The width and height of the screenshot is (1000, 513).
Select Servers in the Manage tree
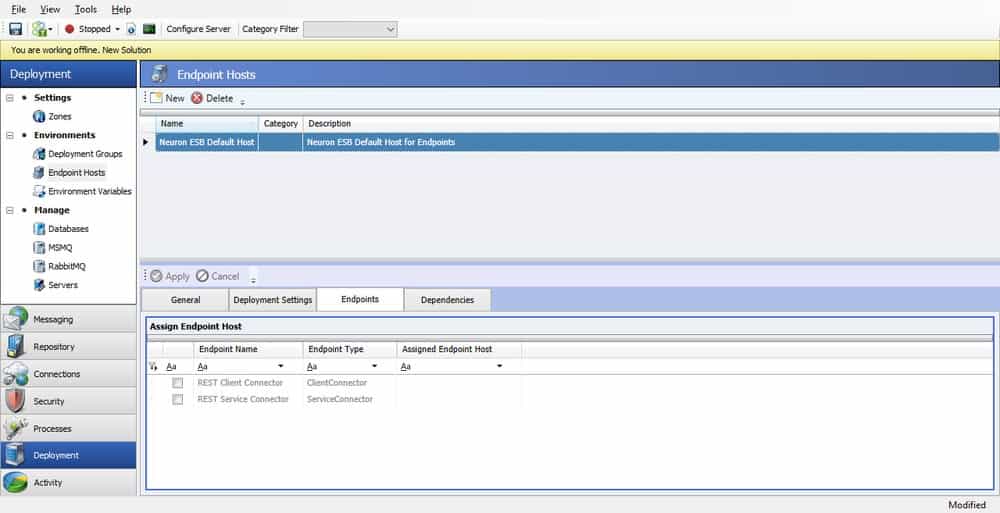coord(62,285)
